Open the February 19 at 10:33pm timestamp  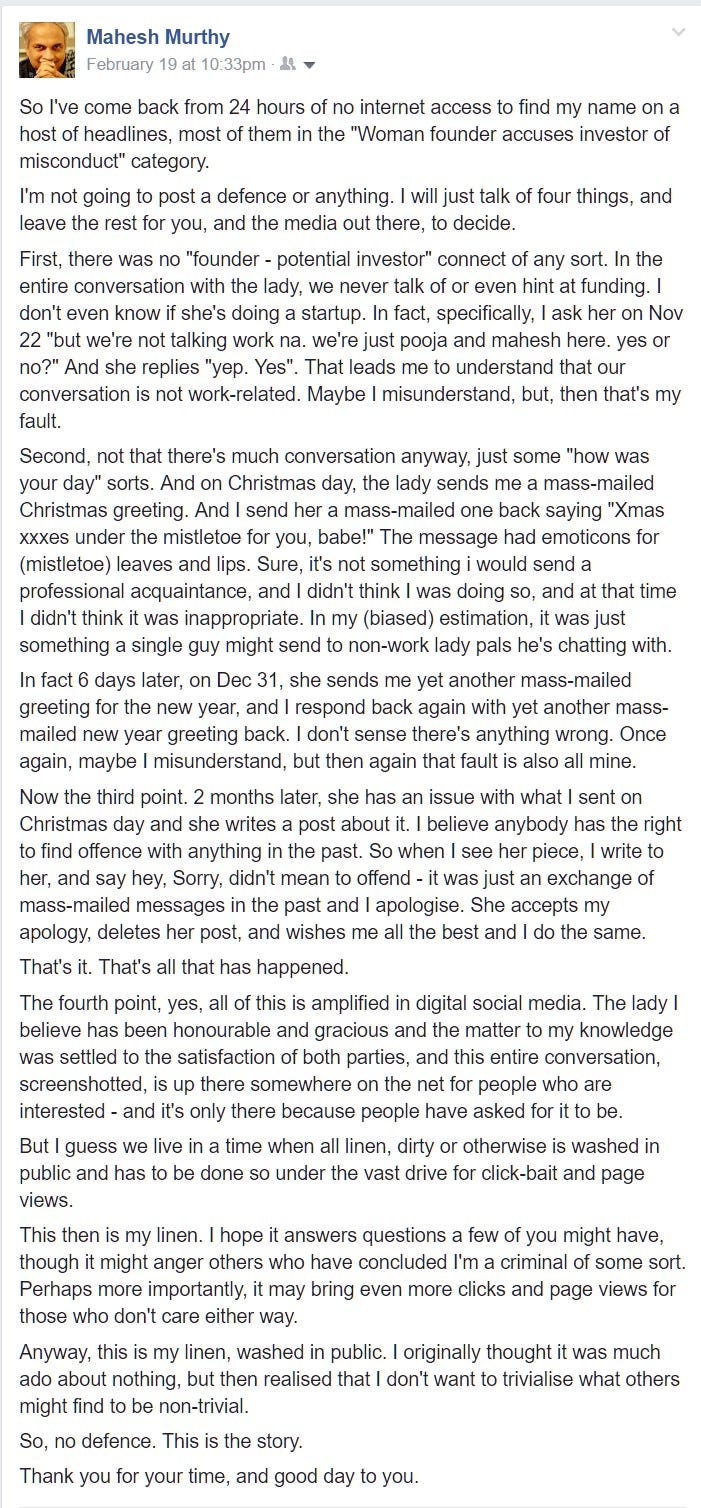point(176,64)
